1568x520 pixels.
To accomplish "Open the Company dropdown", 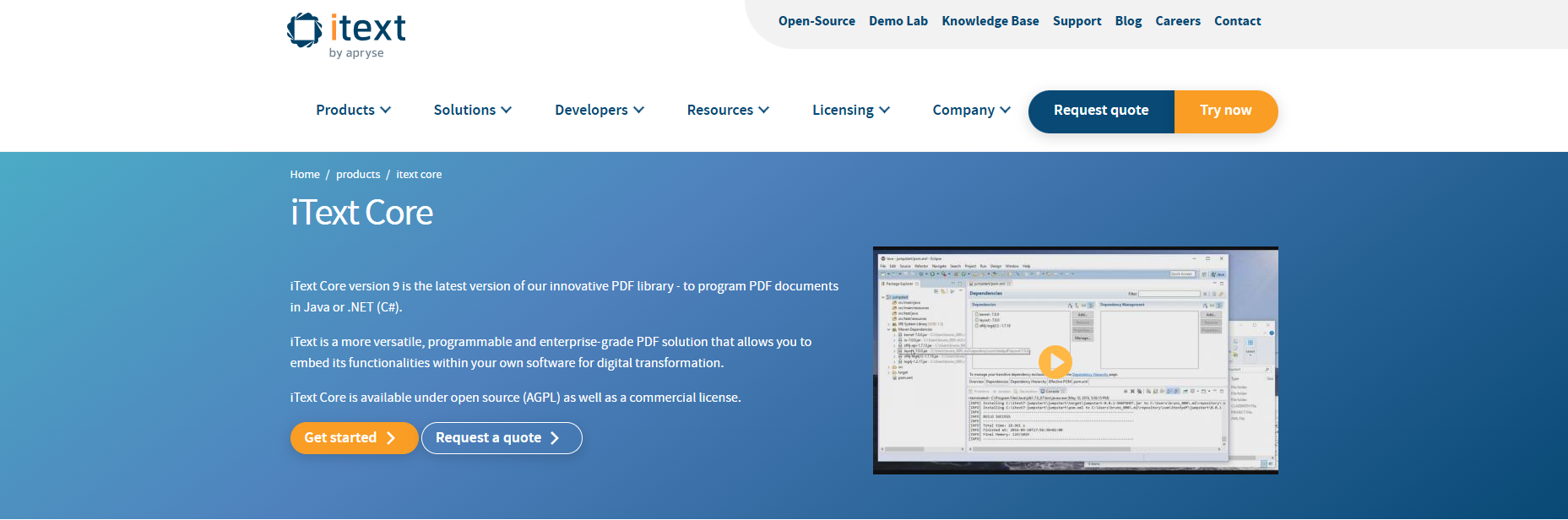I will [x=971, y=111].
